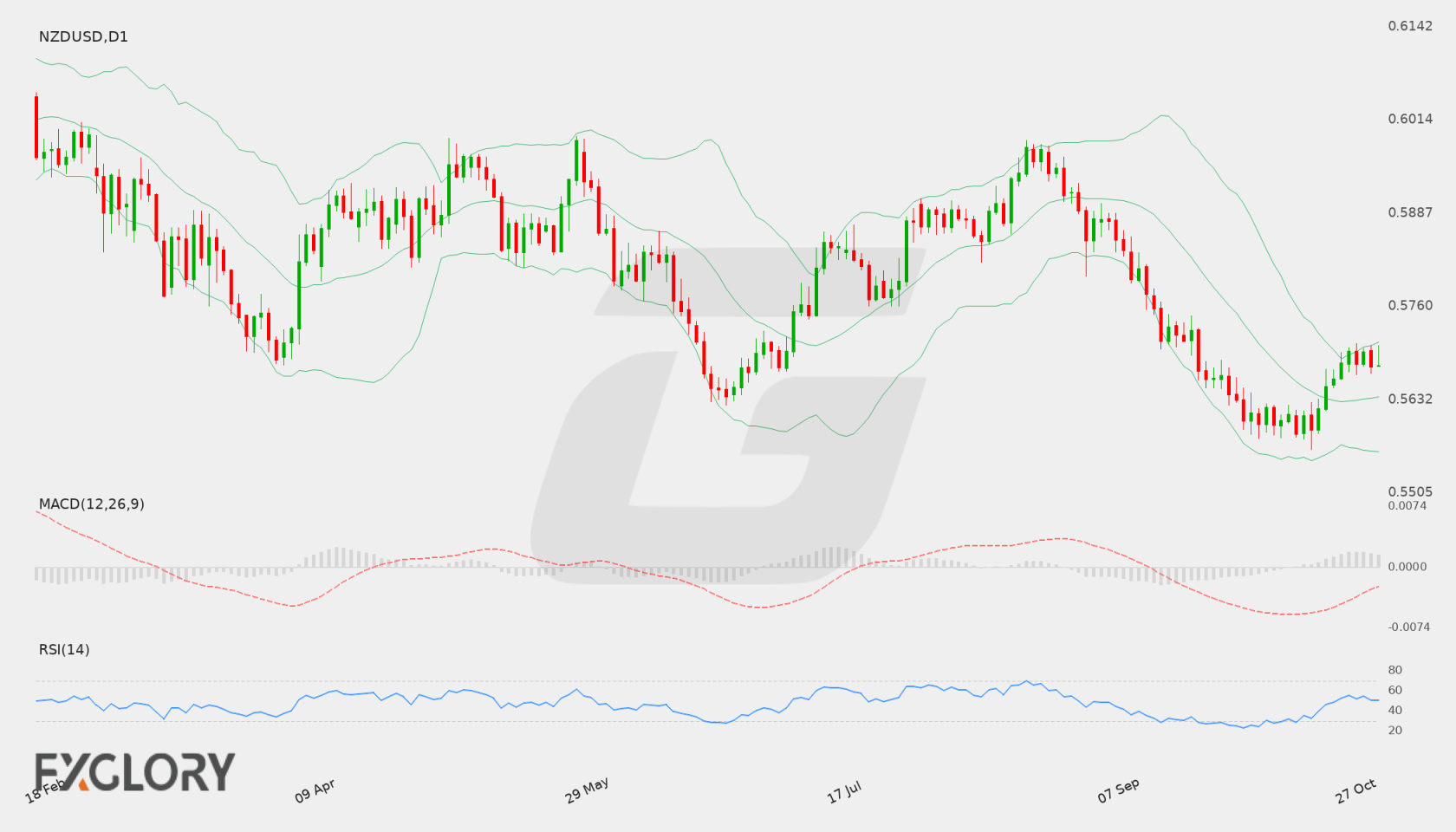Click the MACD(12,26,9) indicator label

(92, 504)
